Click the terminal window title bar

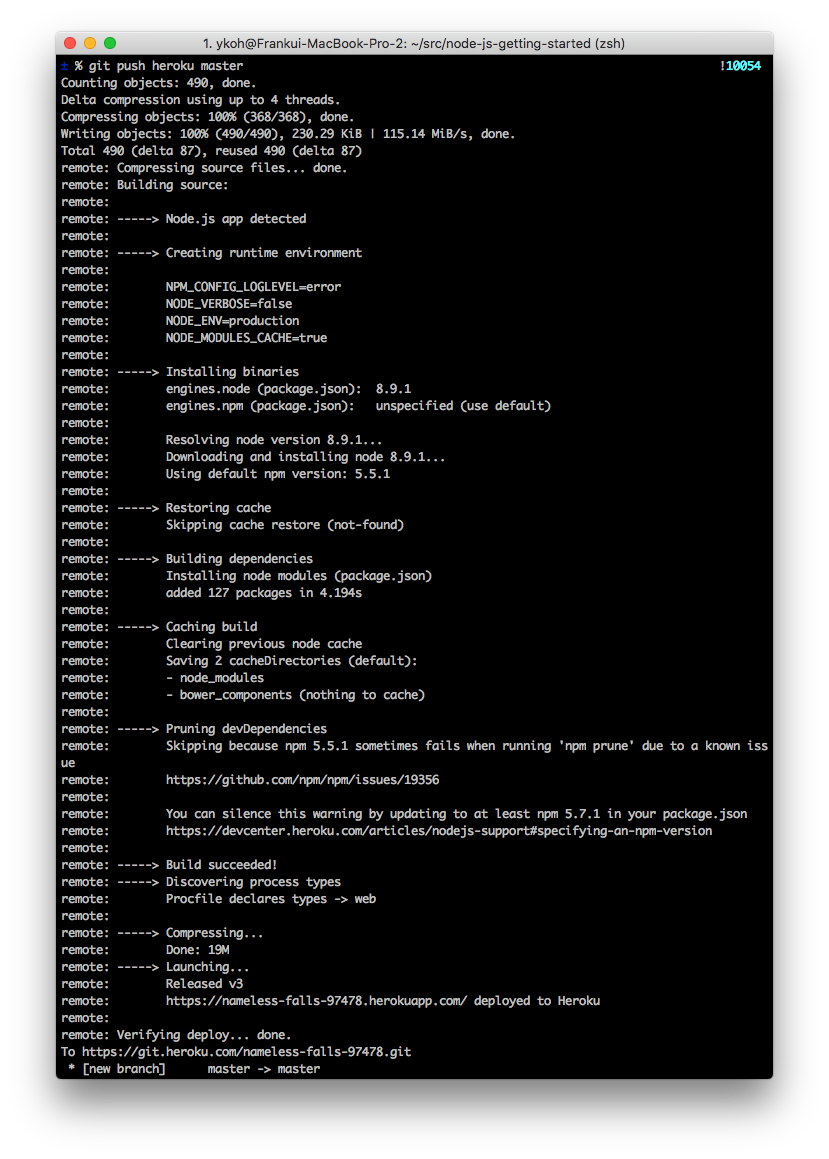414,43
